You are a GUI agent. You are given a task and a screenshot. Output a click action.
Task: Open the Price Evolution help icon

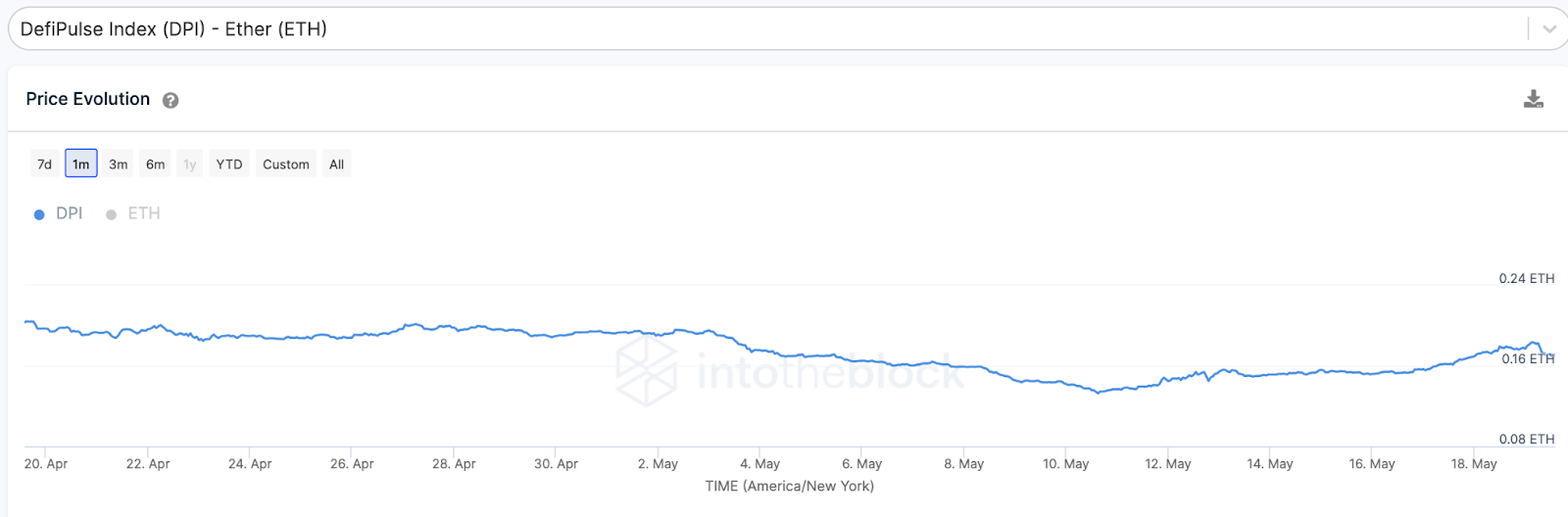click(171, 100)
